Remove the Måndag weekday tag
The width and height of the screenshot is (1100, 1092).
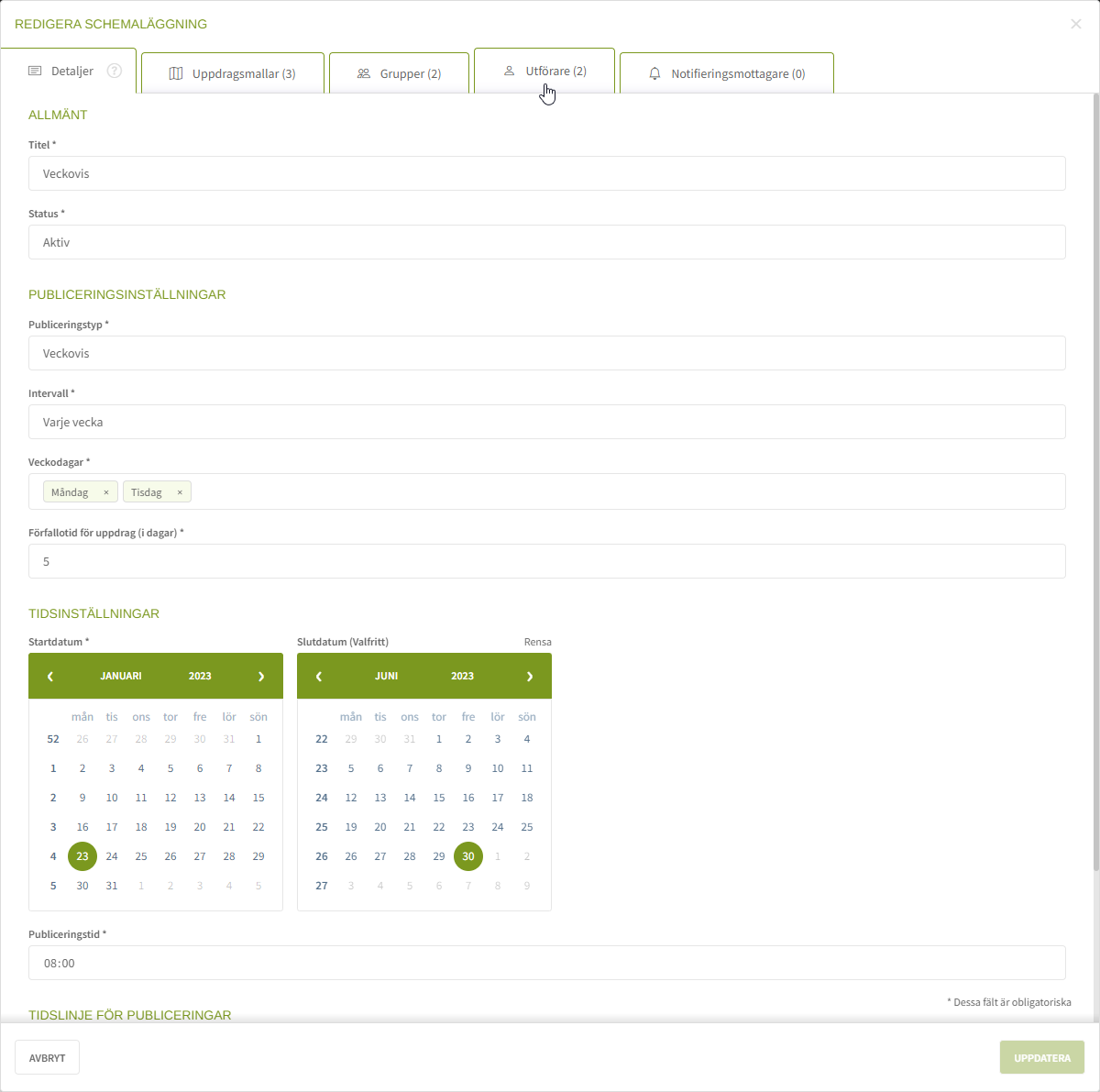[106, 492]
